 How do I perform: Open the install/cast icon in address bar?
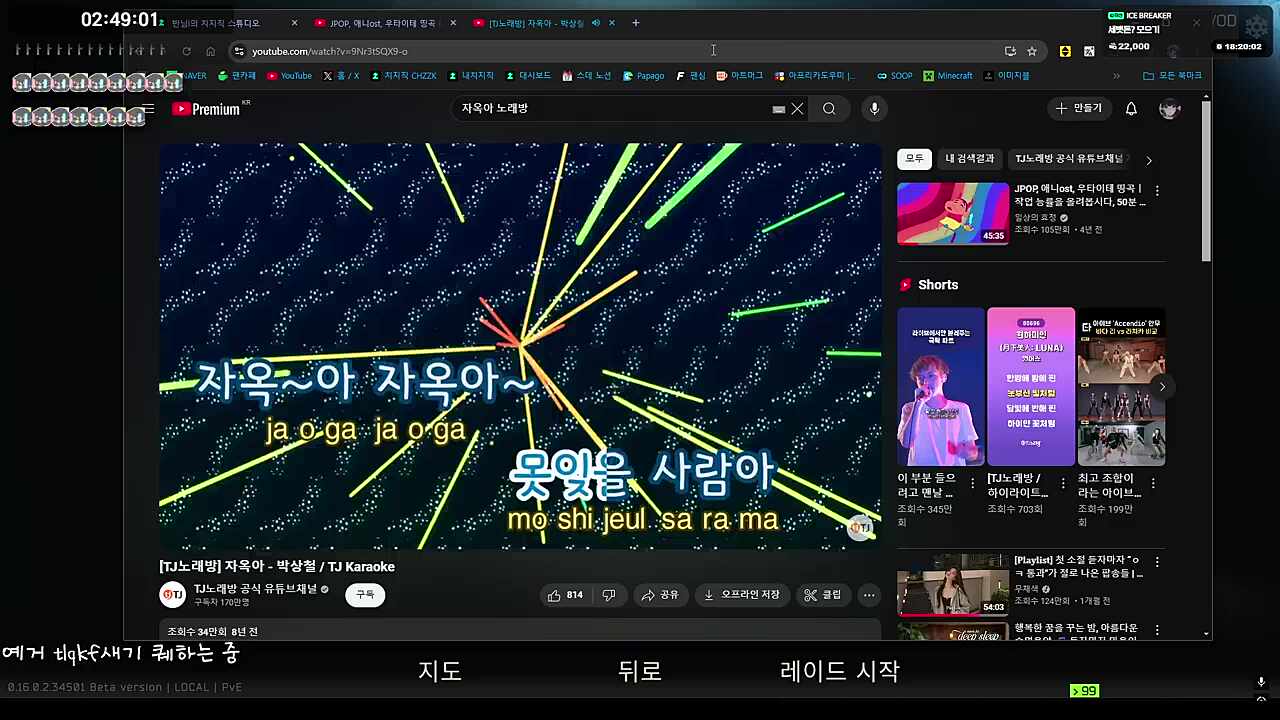point(1010,51)
